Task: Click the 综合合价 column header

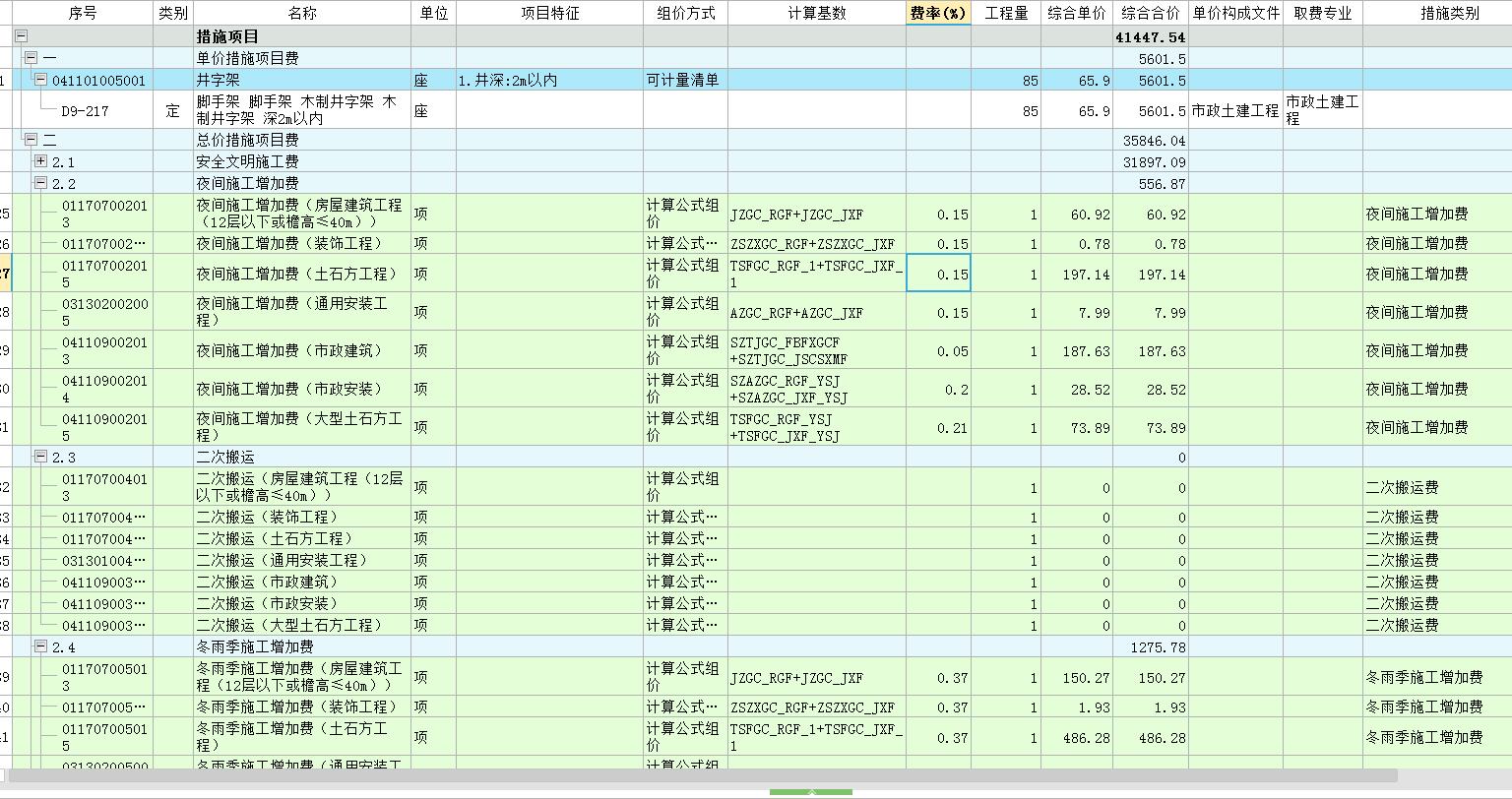Action: click(x=1151, y=13)
